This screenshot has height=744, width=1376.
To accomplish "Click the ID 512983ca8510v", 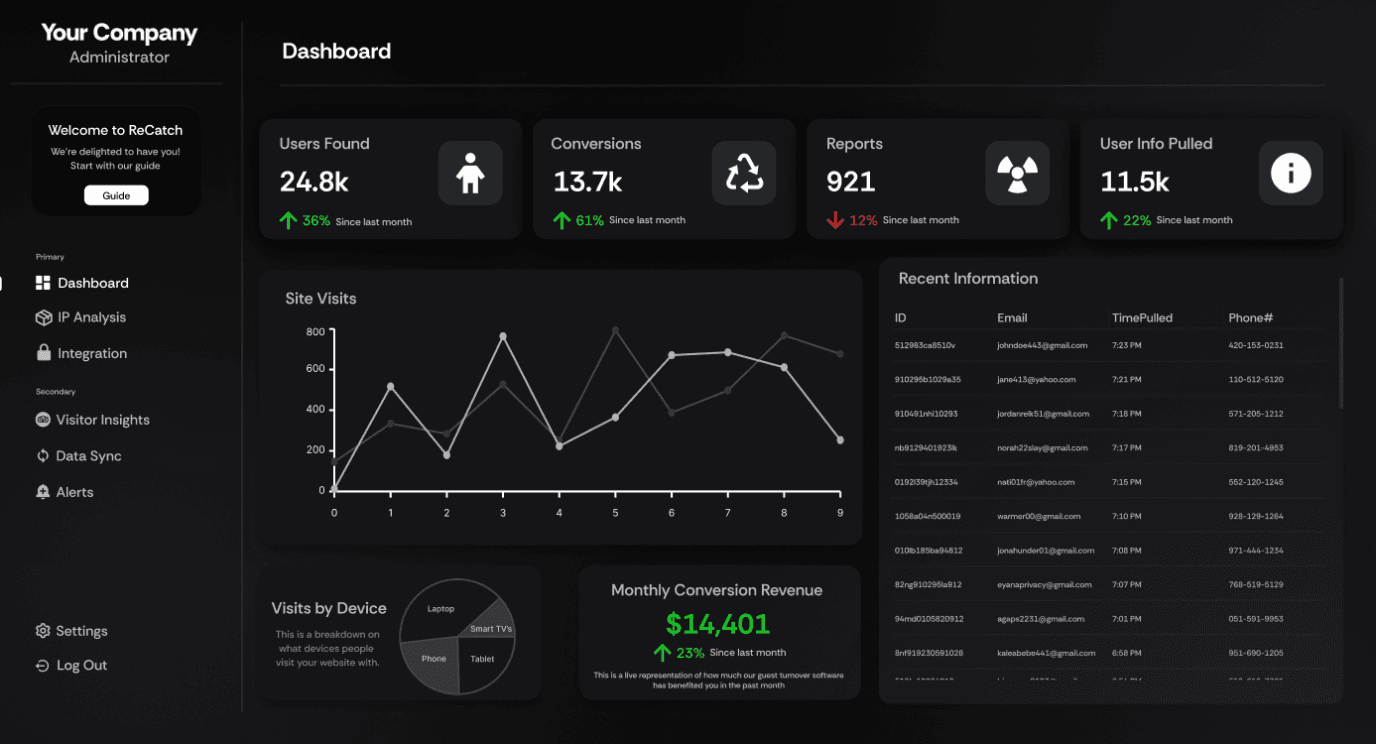I will click(925, 345).
